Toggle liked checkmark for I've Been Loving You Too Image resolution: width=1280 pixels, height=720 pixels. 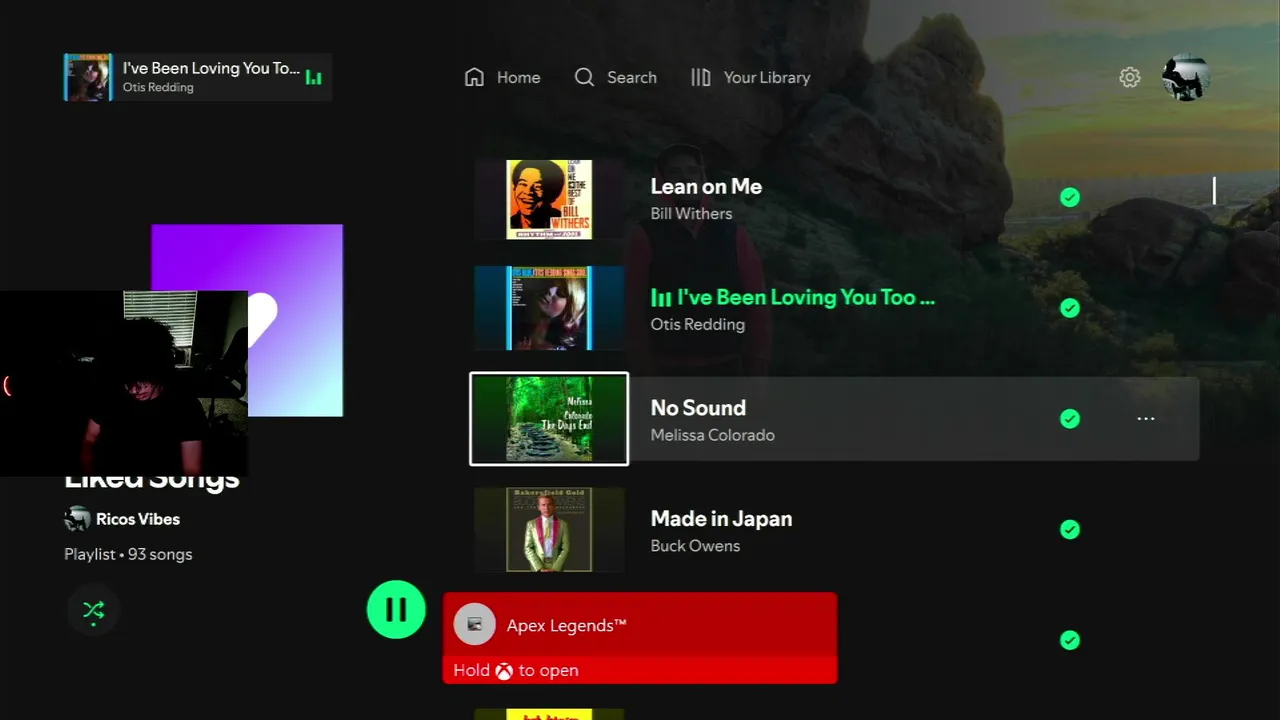click(1070, 308)
